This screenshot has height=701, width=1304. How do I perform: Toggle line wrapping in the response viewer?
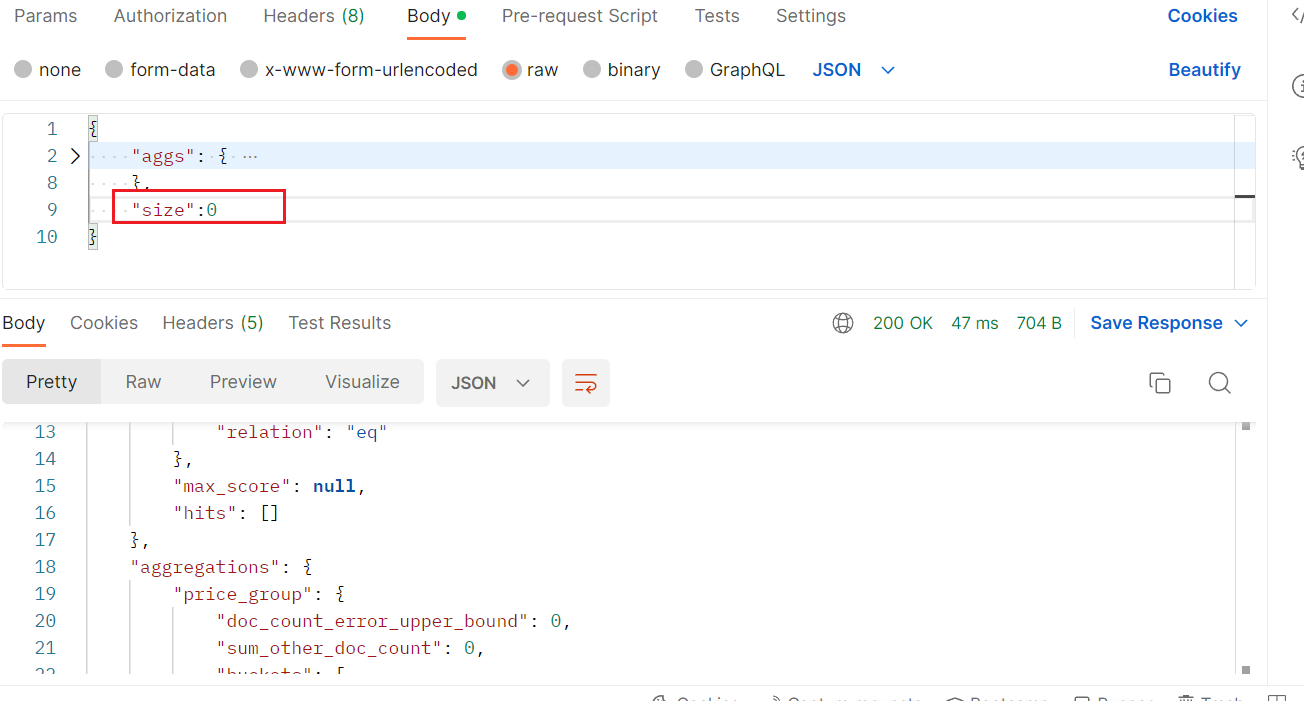[586, 383]
